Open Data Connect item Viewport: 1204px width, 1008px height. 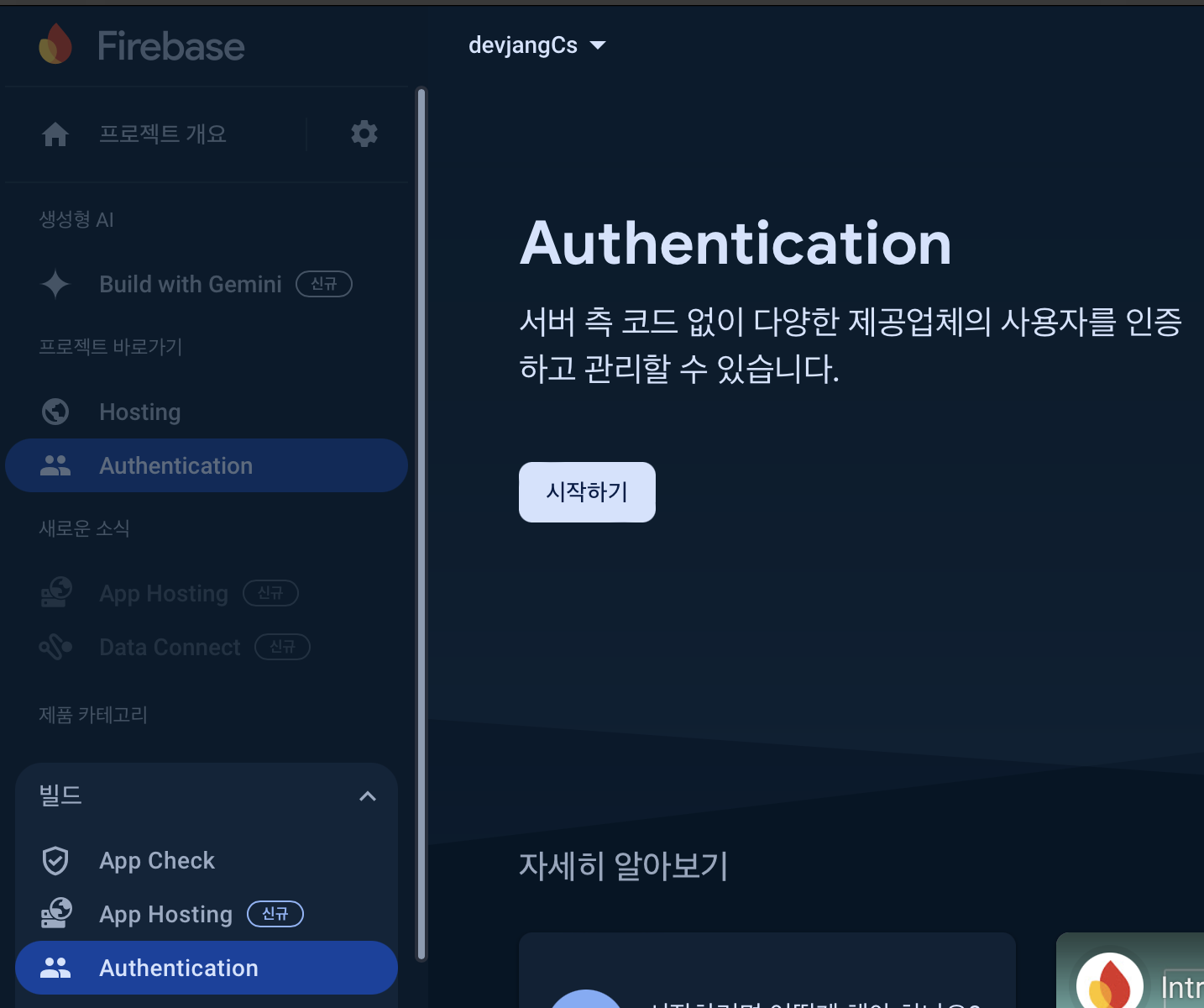pyautogui.click(x=170, y=647)
